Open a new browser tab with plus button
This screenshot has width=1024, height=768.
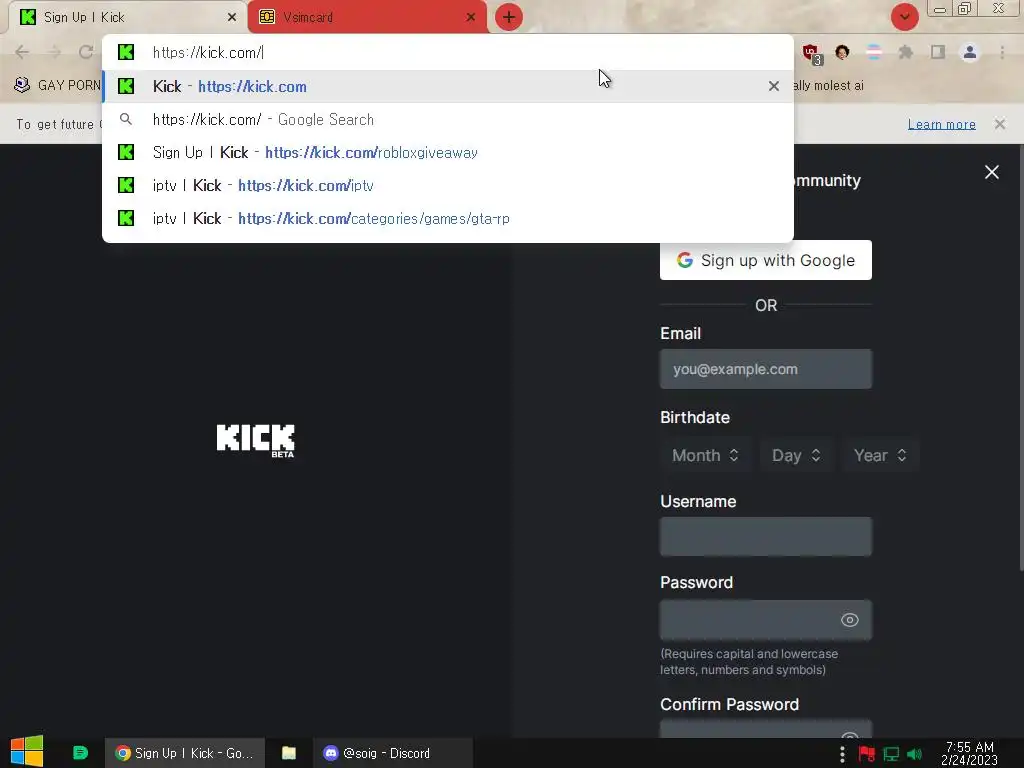click(x=509, y=17)
